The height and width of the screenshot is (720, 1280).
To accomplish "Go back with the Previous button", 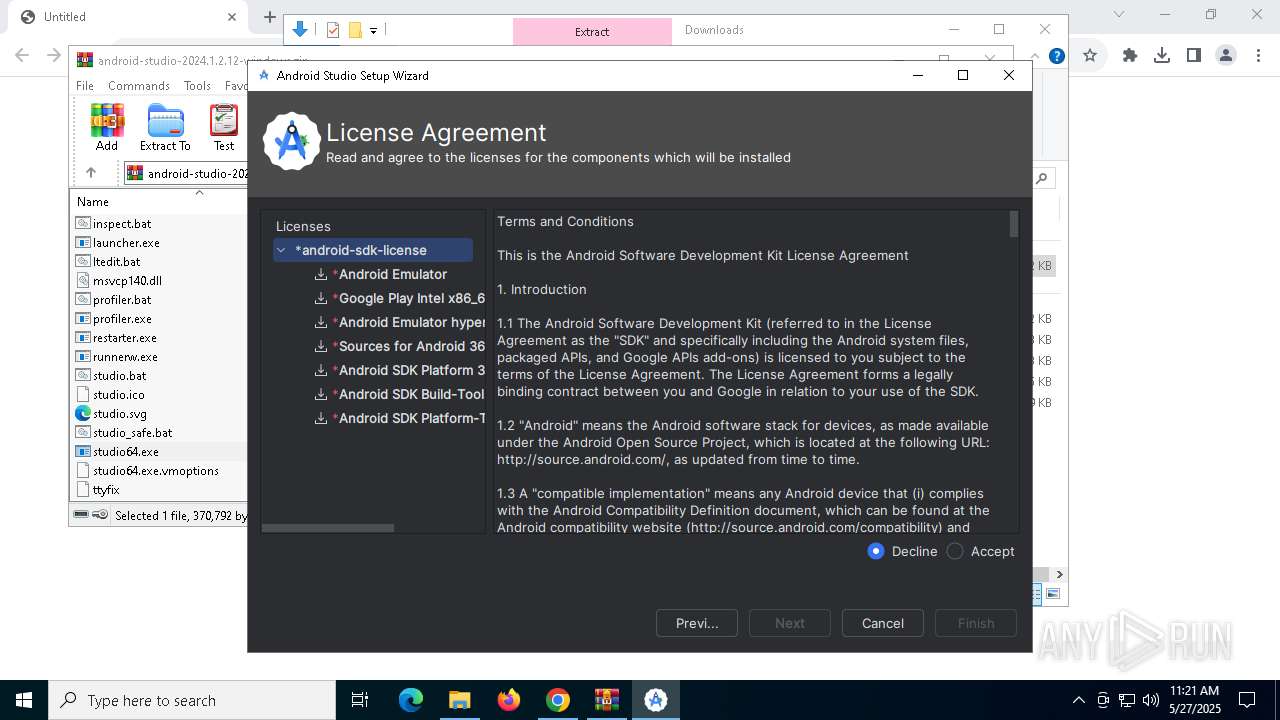I will (697, 623).
